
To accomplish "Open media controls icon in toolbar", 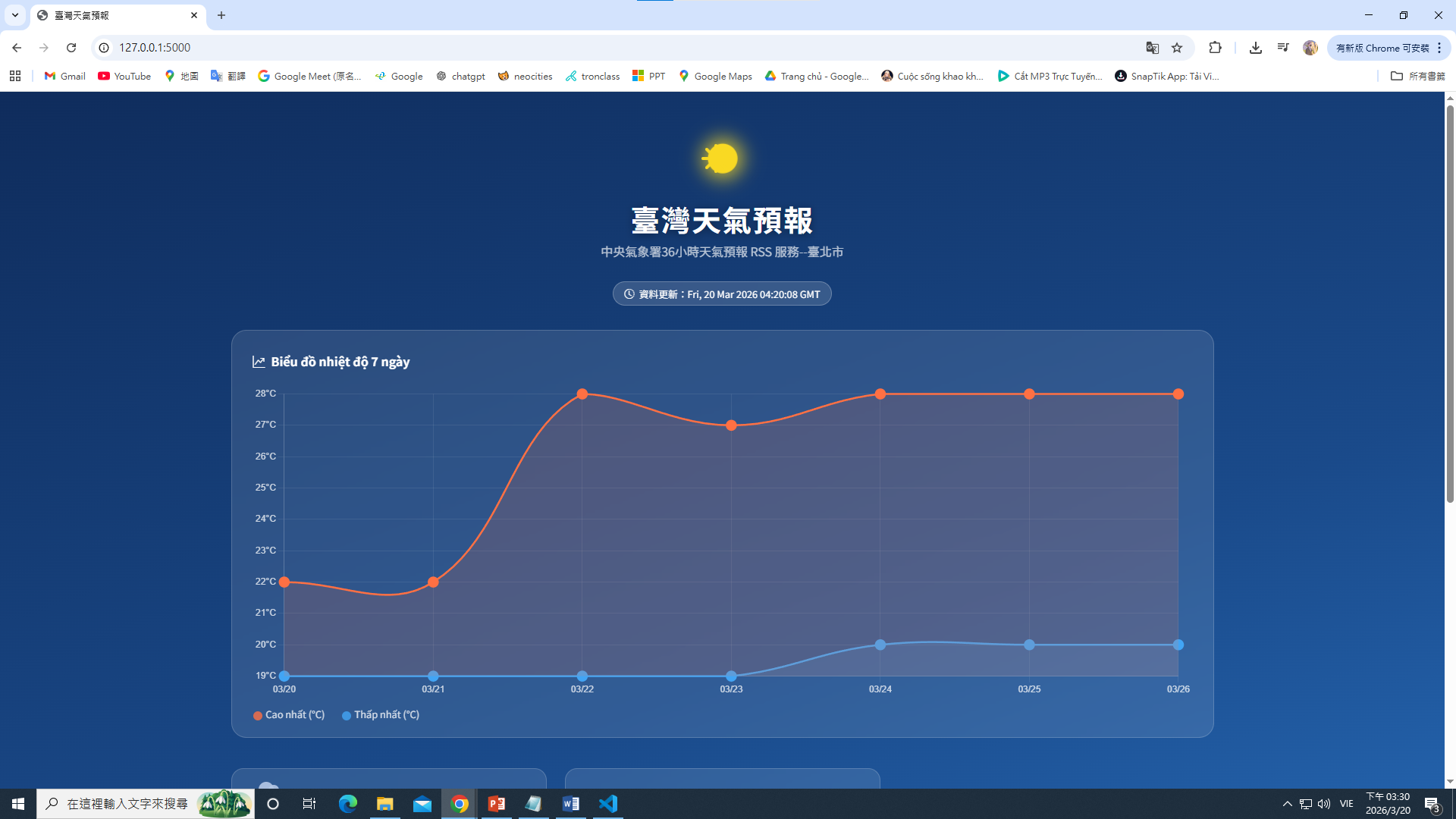I will coord(1283,48).
